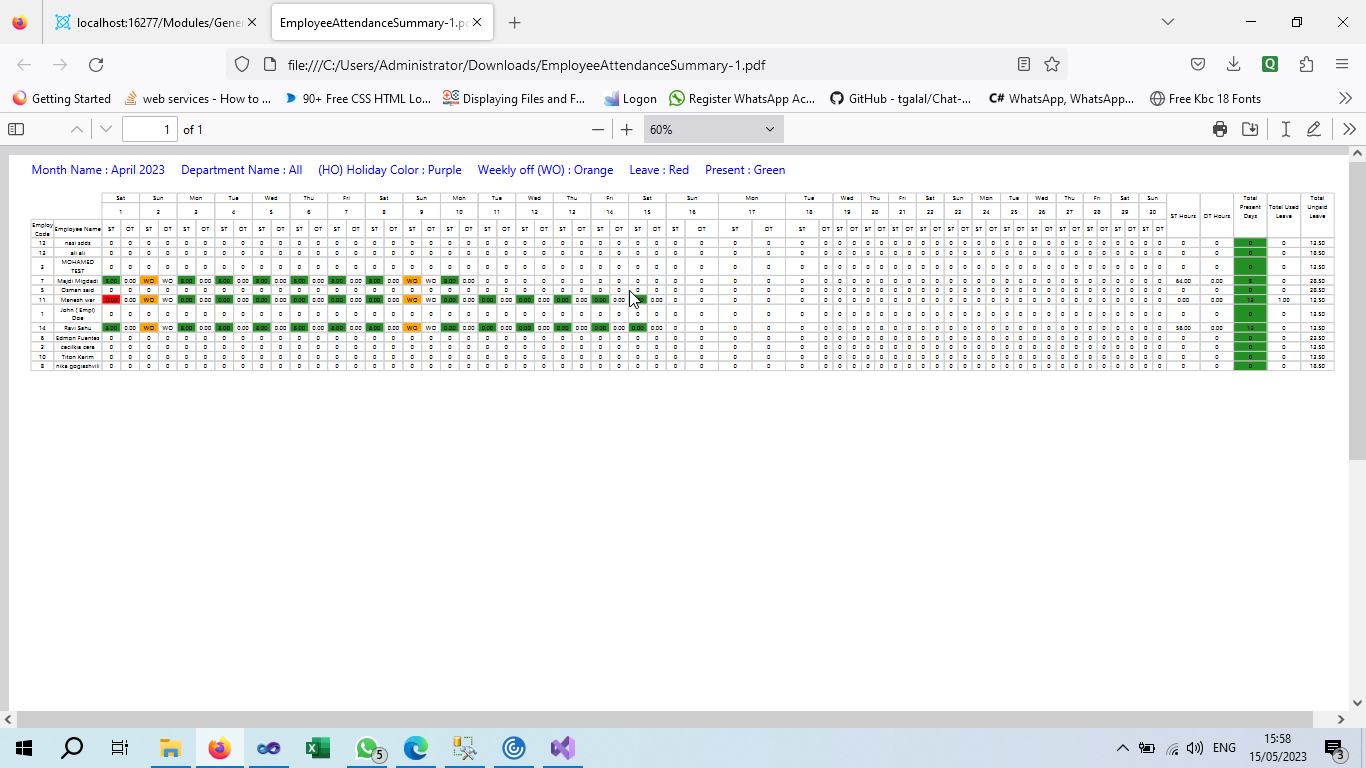Viewport: 1366px width, 768px height.
Task: Open Firefox downloads panel
Action: pyautogui.click(x=1234, y=65)
